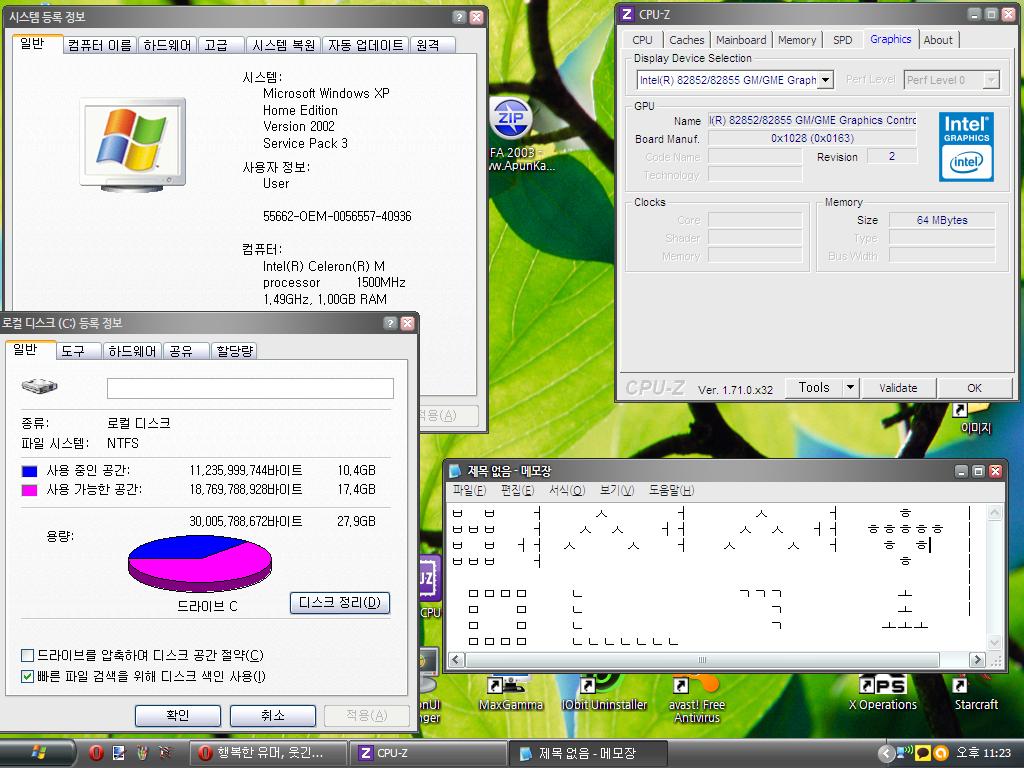Open 할당량 tab in disk properties
The image size is (1024, 768).
click(234, 351)
